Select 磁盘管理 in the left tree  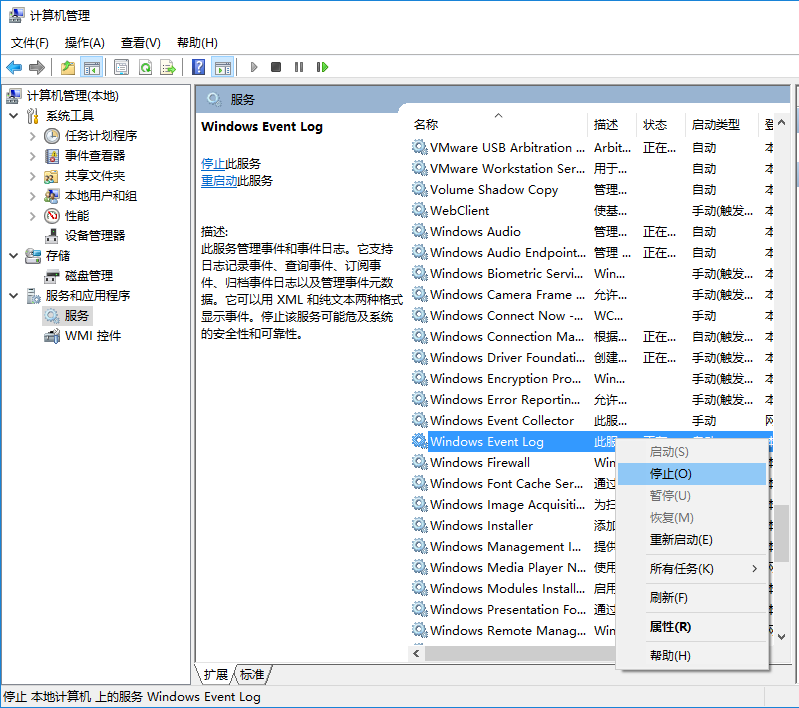[88, 276]
